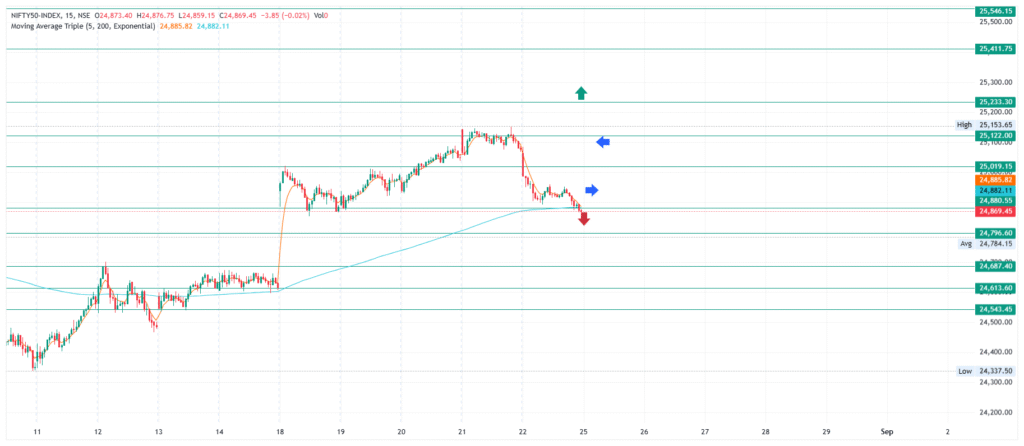Click the red 24,869.45 current price label
The image size is (1024, 446).
tap(996, 211)
